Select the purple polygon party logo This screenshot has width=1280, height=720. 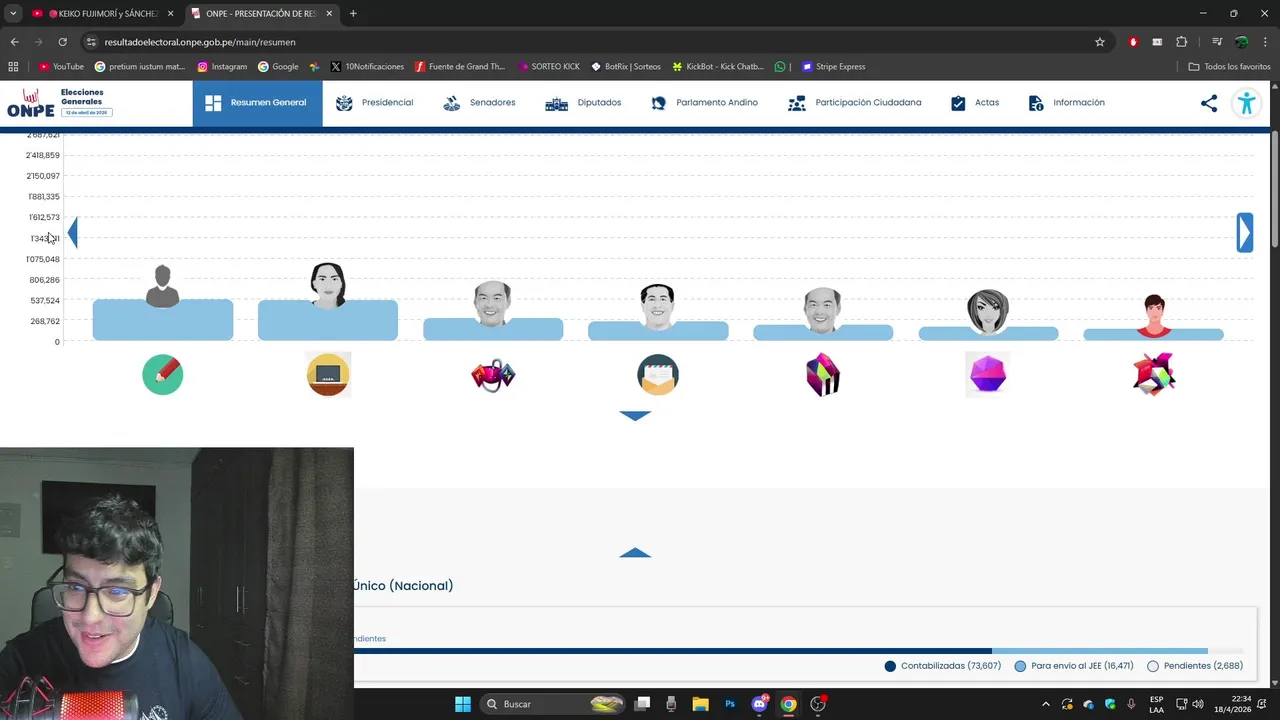[988, 374]
